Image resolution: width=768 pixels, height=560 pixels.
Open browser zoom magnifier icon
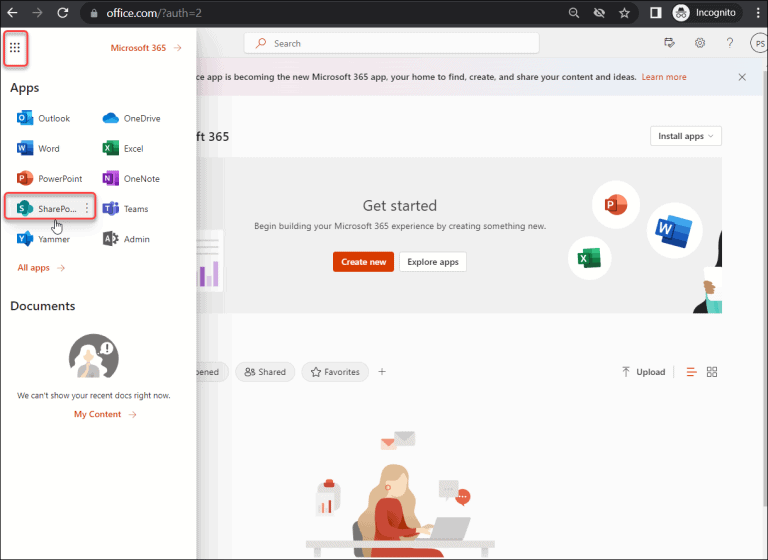[x=574, y=13]
